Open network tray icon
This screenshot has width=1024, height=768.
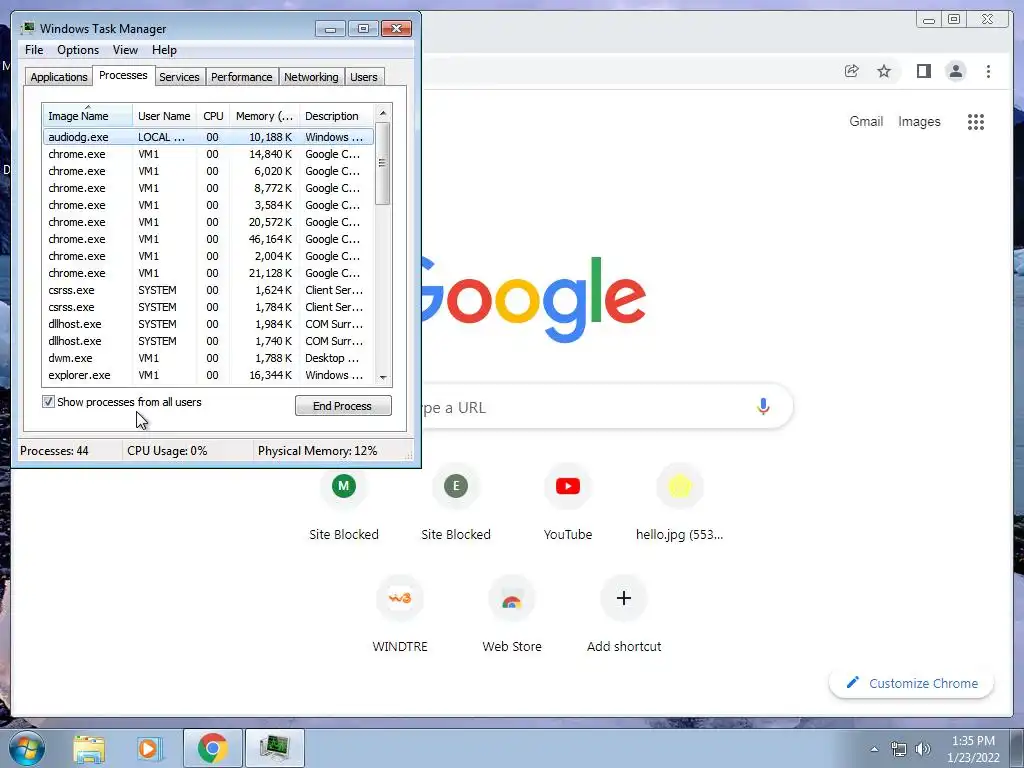[899, 749]
